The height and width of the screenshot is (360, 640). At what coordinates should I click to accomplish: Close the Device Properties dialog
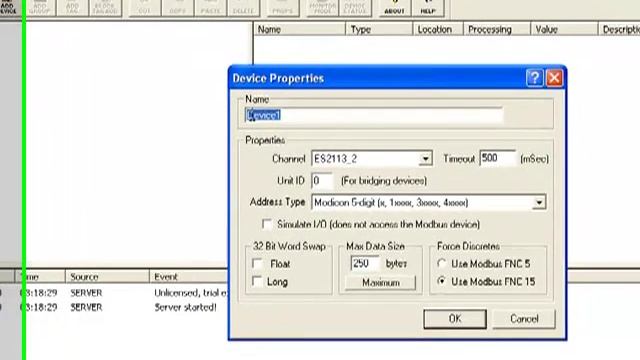[554, 78]
